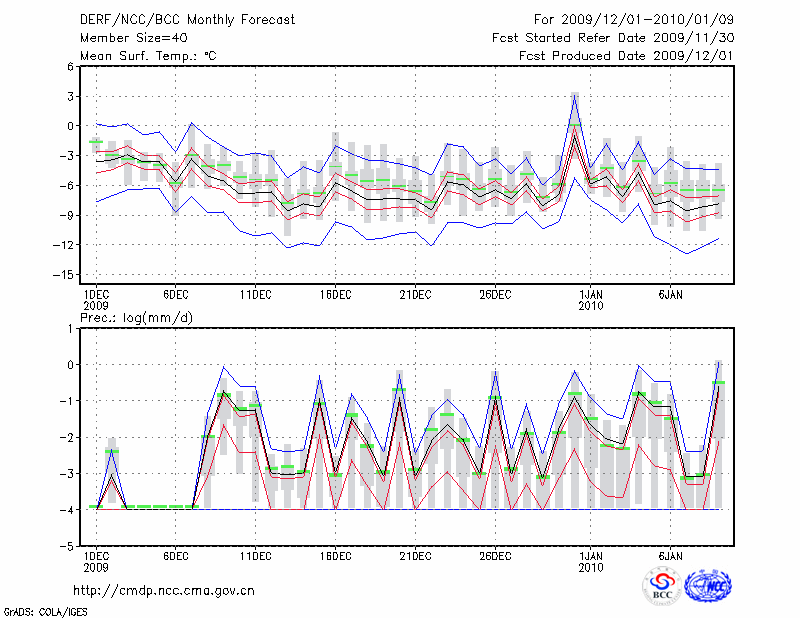Click the early December precipitation spike

(x=112, y=452)
